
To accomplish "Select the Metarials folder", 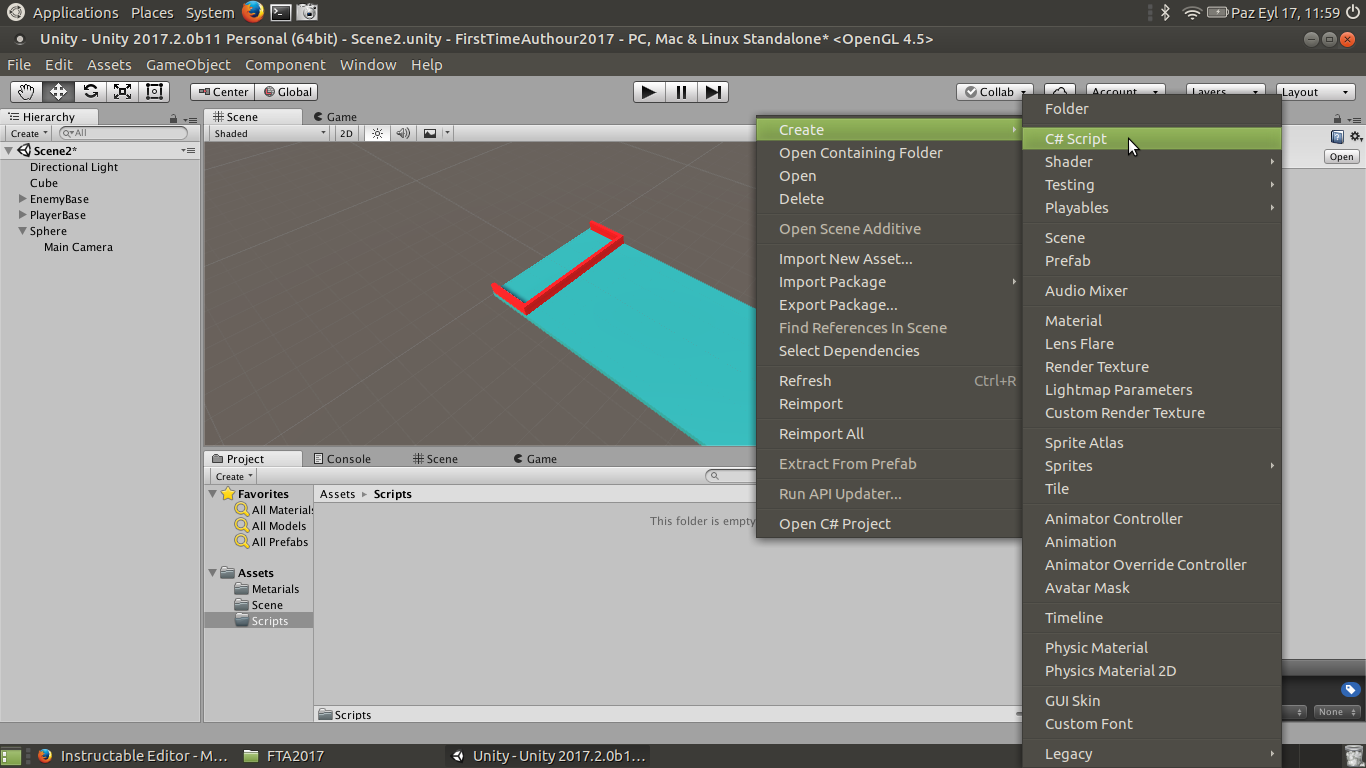I will coord(267,589).
